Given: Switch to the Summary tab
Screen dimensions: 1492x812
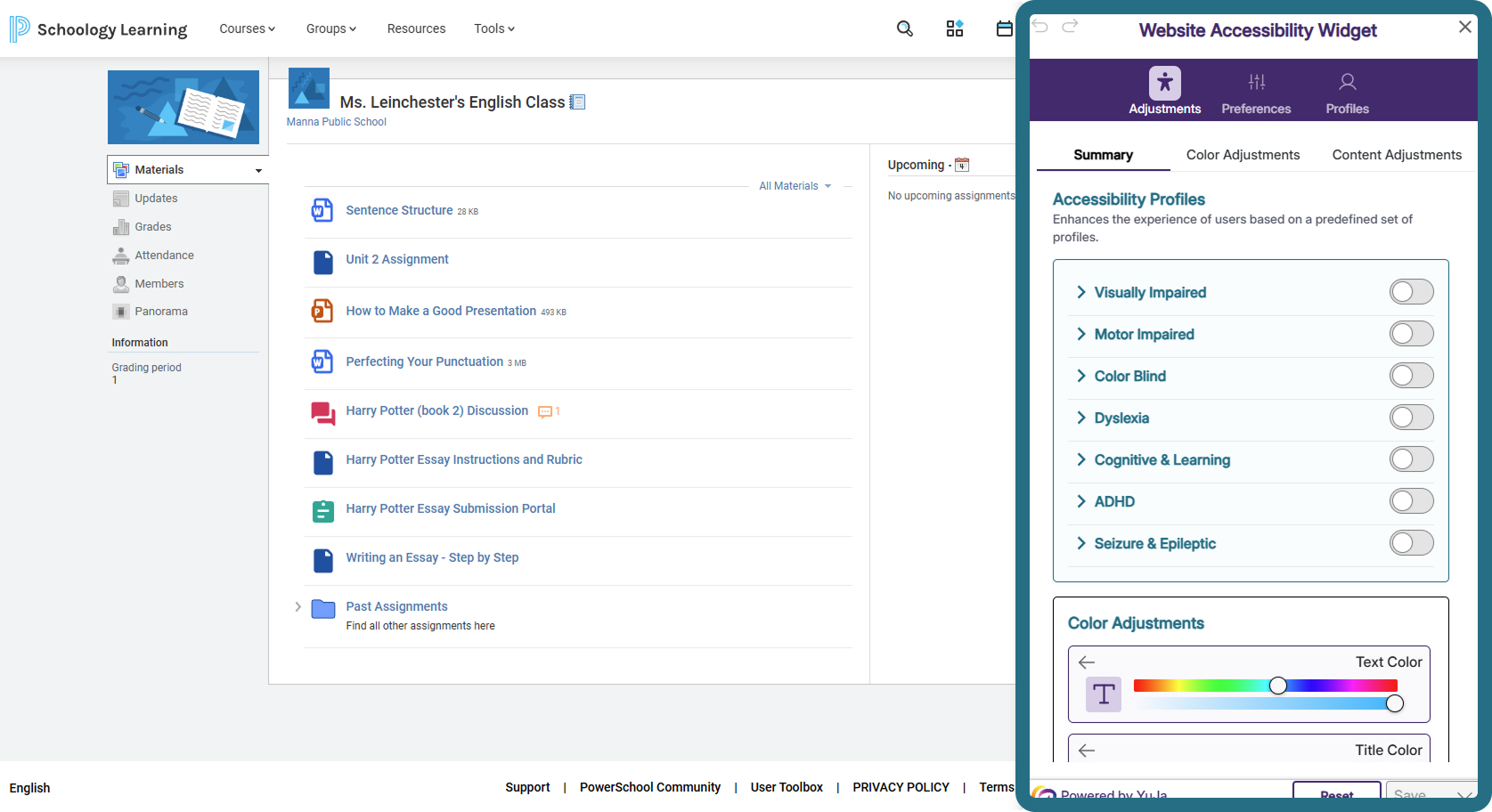Looking at the screenshot, I should click(x=1103, y=155).
